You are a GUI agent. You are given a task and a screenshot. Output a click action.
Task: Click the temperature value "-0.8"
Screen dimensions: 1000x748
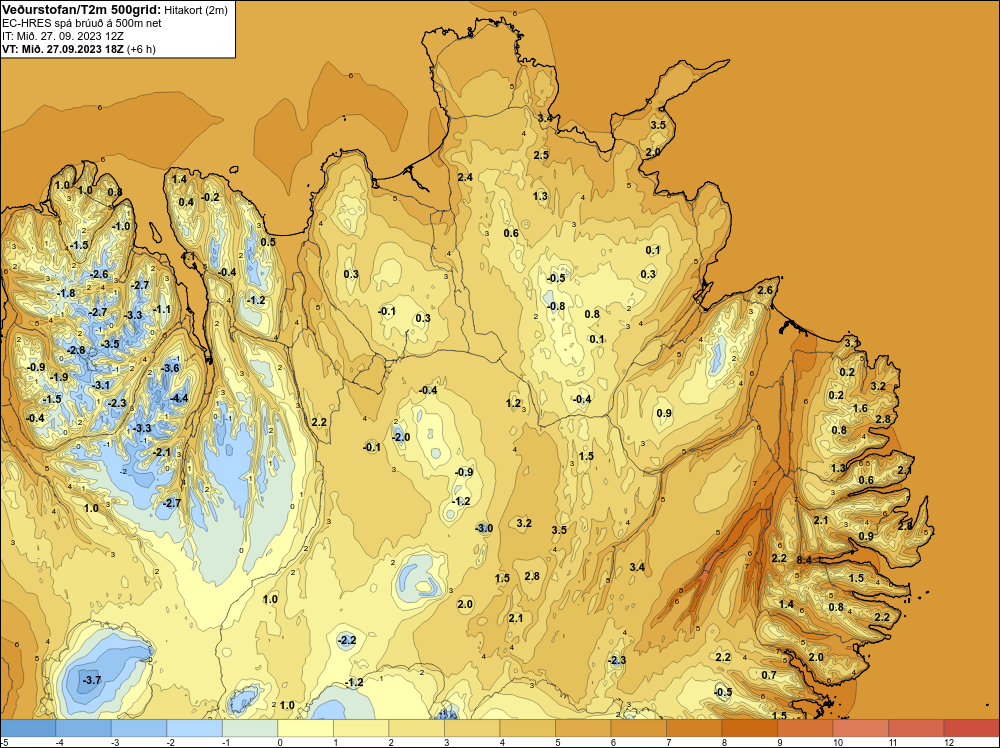(x=555, y=306)
